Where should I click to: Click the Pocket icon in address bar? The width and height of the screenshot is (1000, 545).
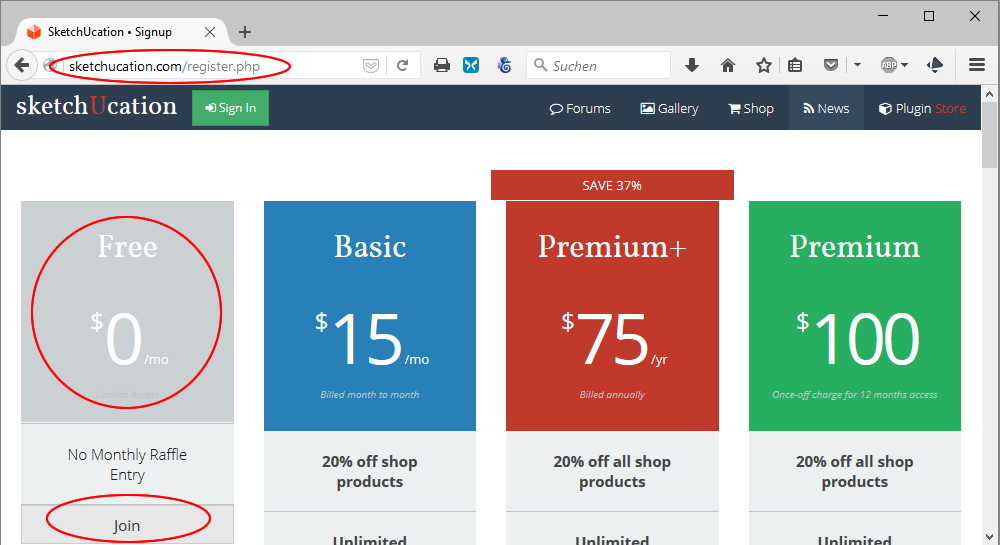click(x=370, y=66)
